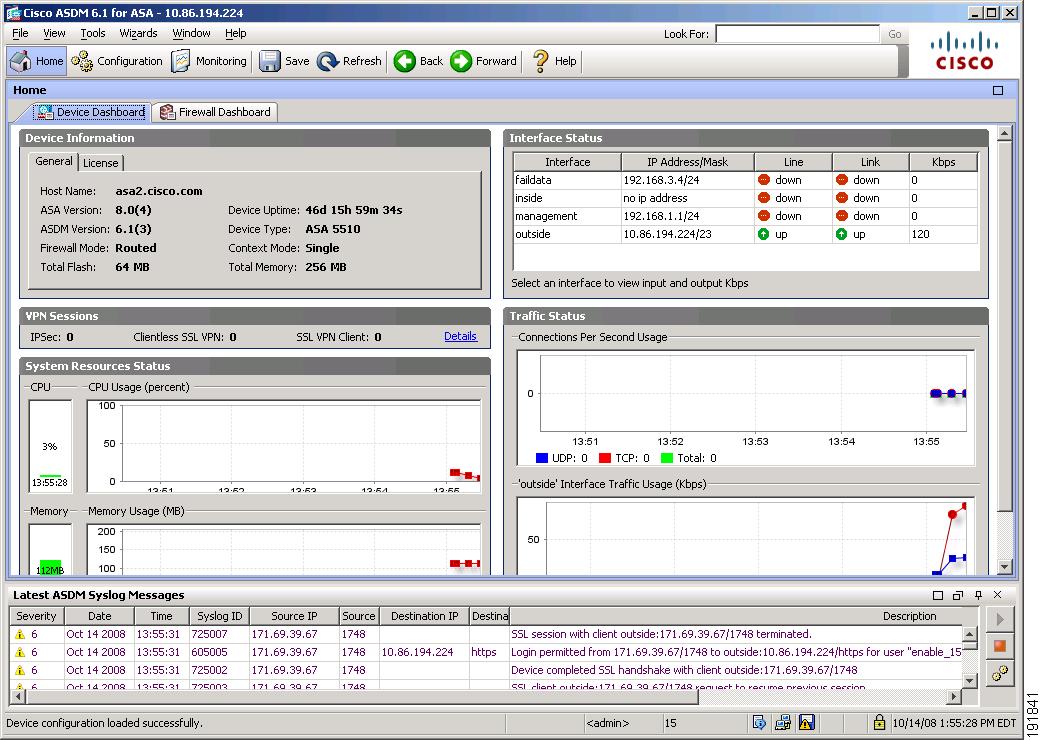Click the 'SSL session ... terminated.' syslog description

click(x=661, y=634)
